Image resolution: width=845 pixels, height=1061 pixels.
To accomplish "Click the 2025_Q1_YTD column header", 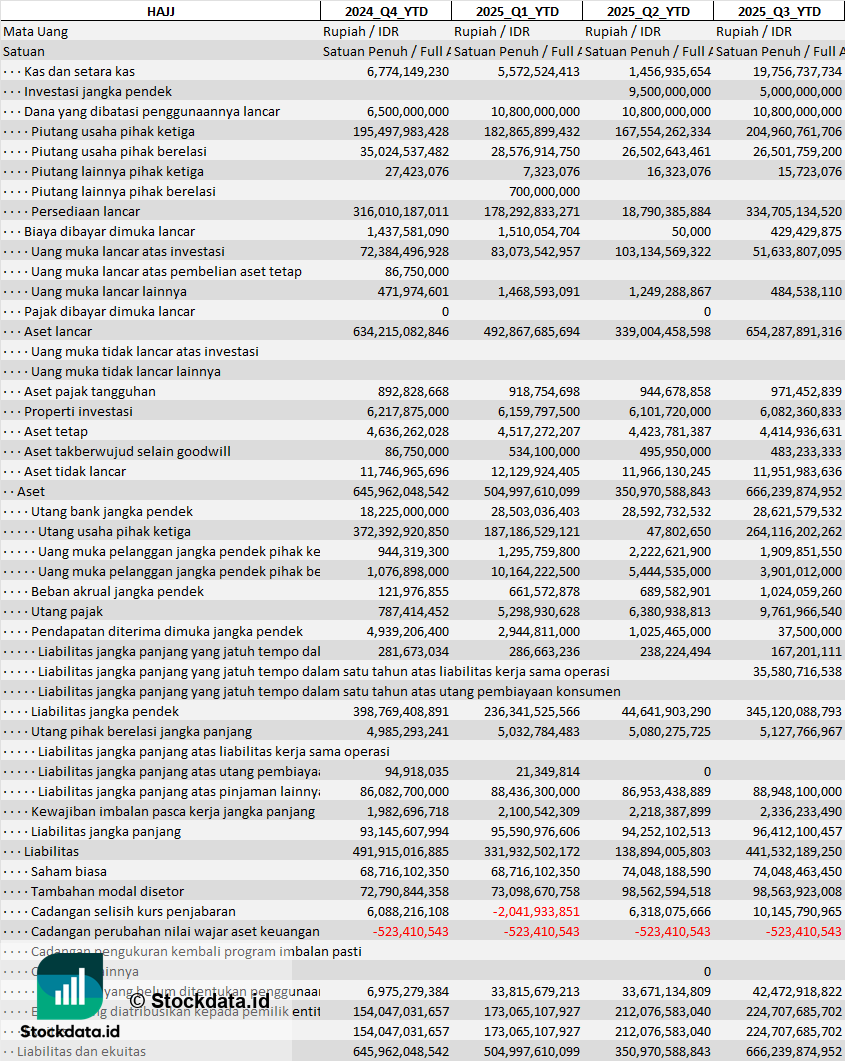I will point(516,11).
